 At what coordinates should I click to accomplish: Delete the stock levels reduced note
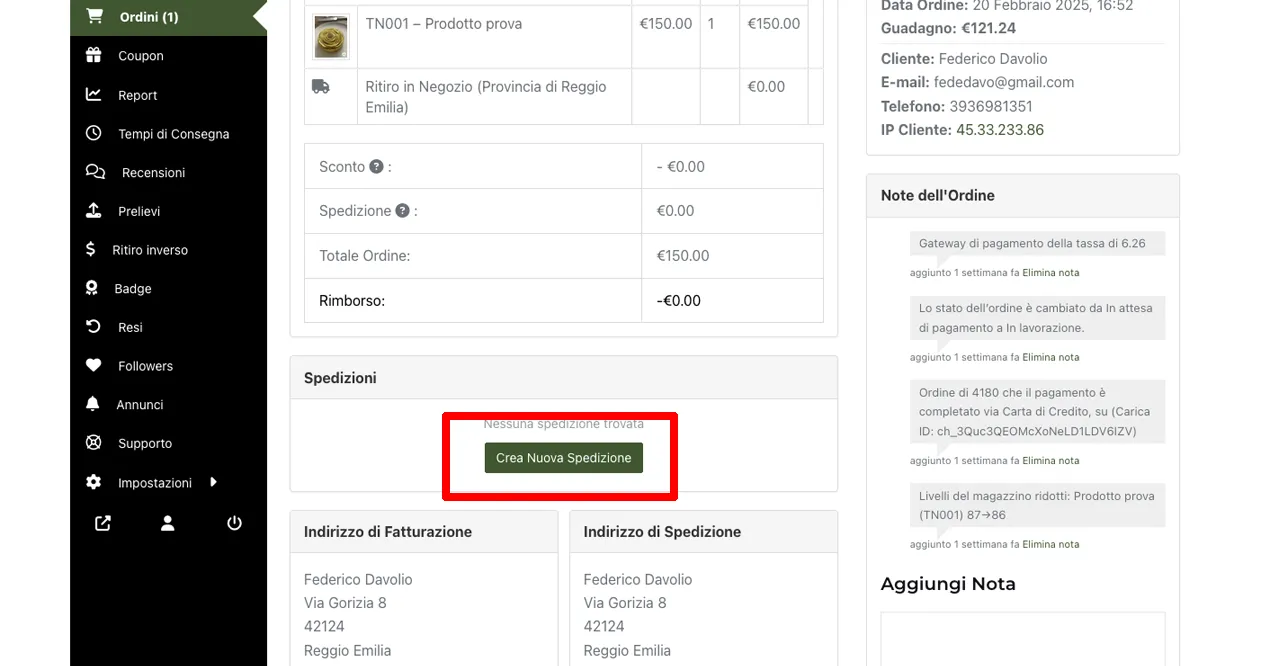click(1051, 544)
